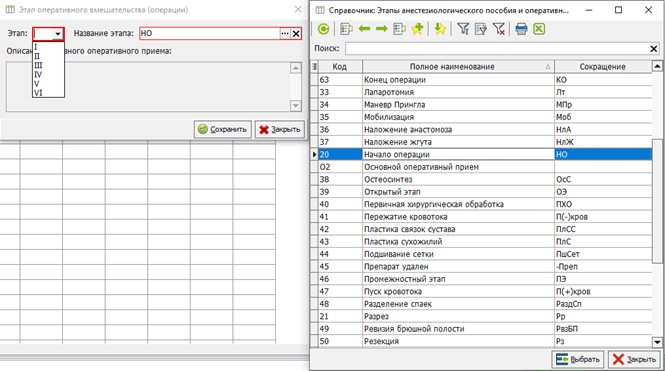Click the Сокращение column header
Screen dimensions: 665x371
tap(603, 67)
